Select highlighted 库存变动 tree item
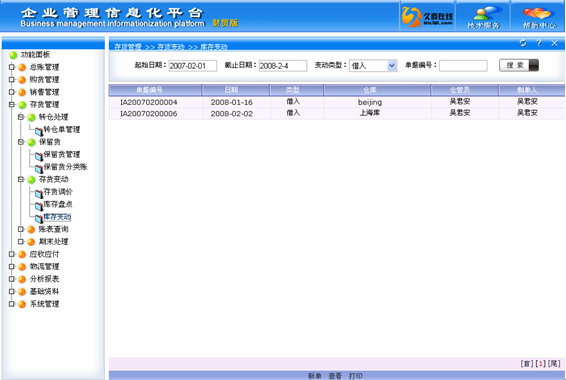 point(57,217)
